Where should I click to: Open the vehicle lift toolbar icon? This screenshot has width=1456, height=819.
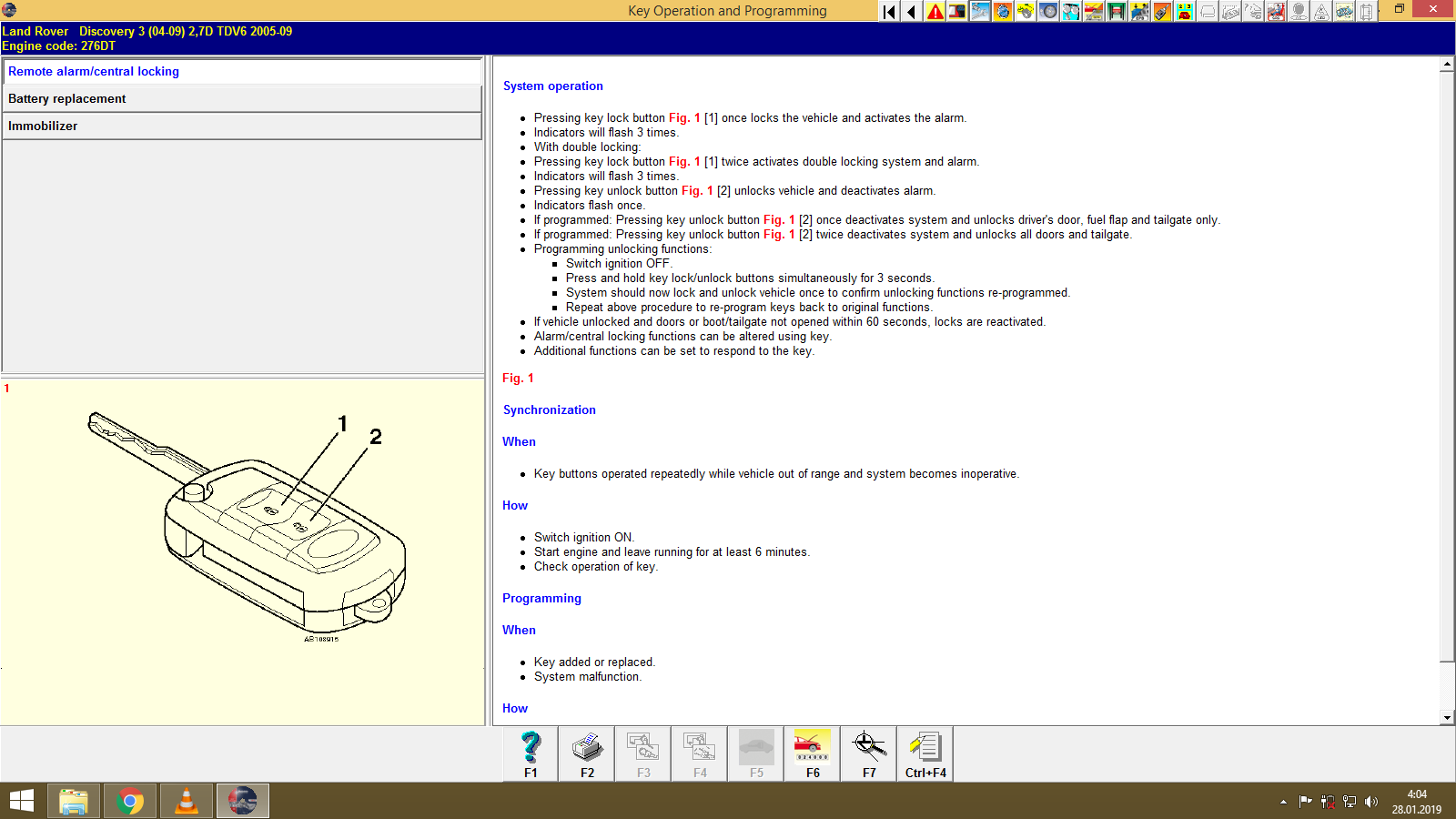coord(1116,11)
